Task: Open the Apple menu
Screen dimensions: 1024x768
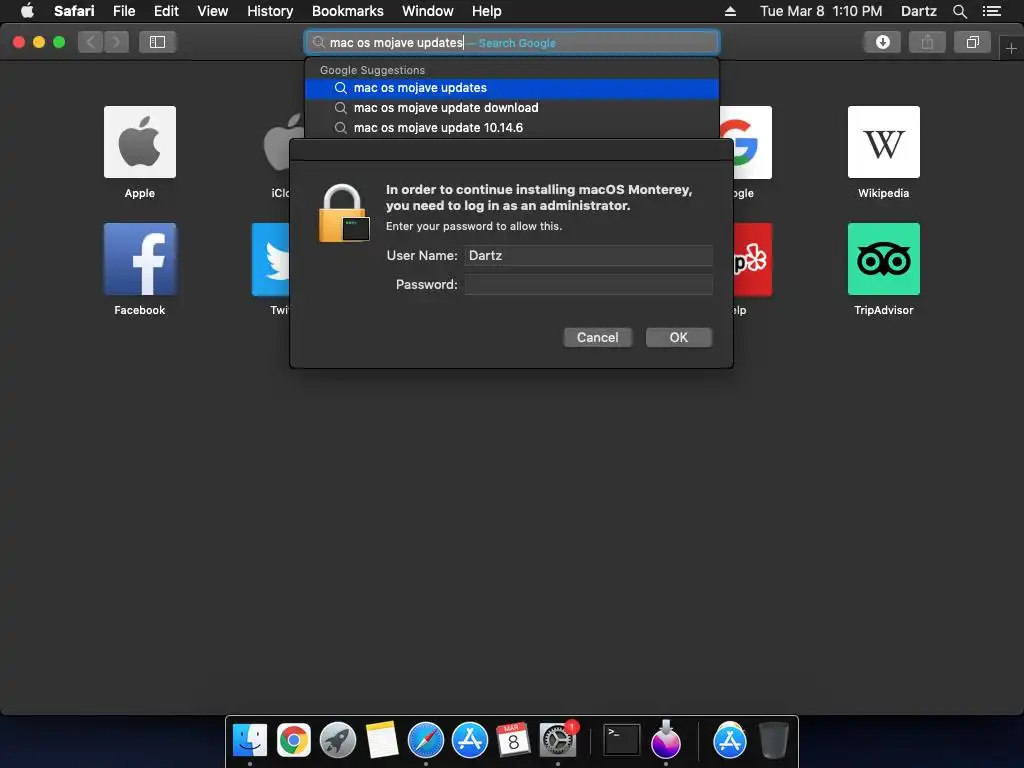Action: tap(27, 11)
